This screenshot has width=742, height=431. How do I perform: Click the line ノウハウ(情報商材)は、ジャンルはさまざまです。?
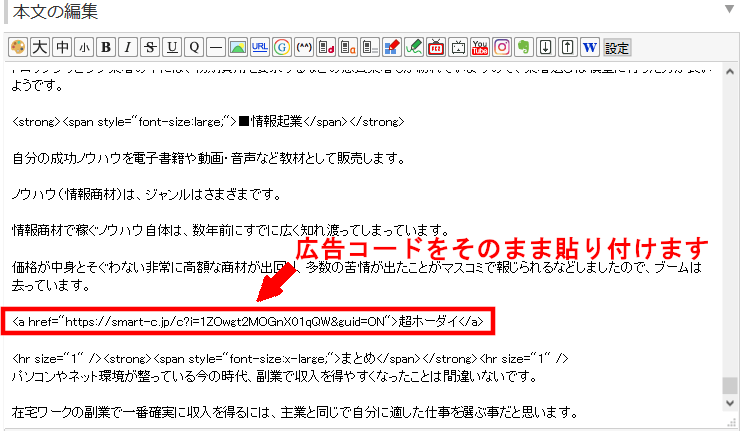tap(147, 194)
